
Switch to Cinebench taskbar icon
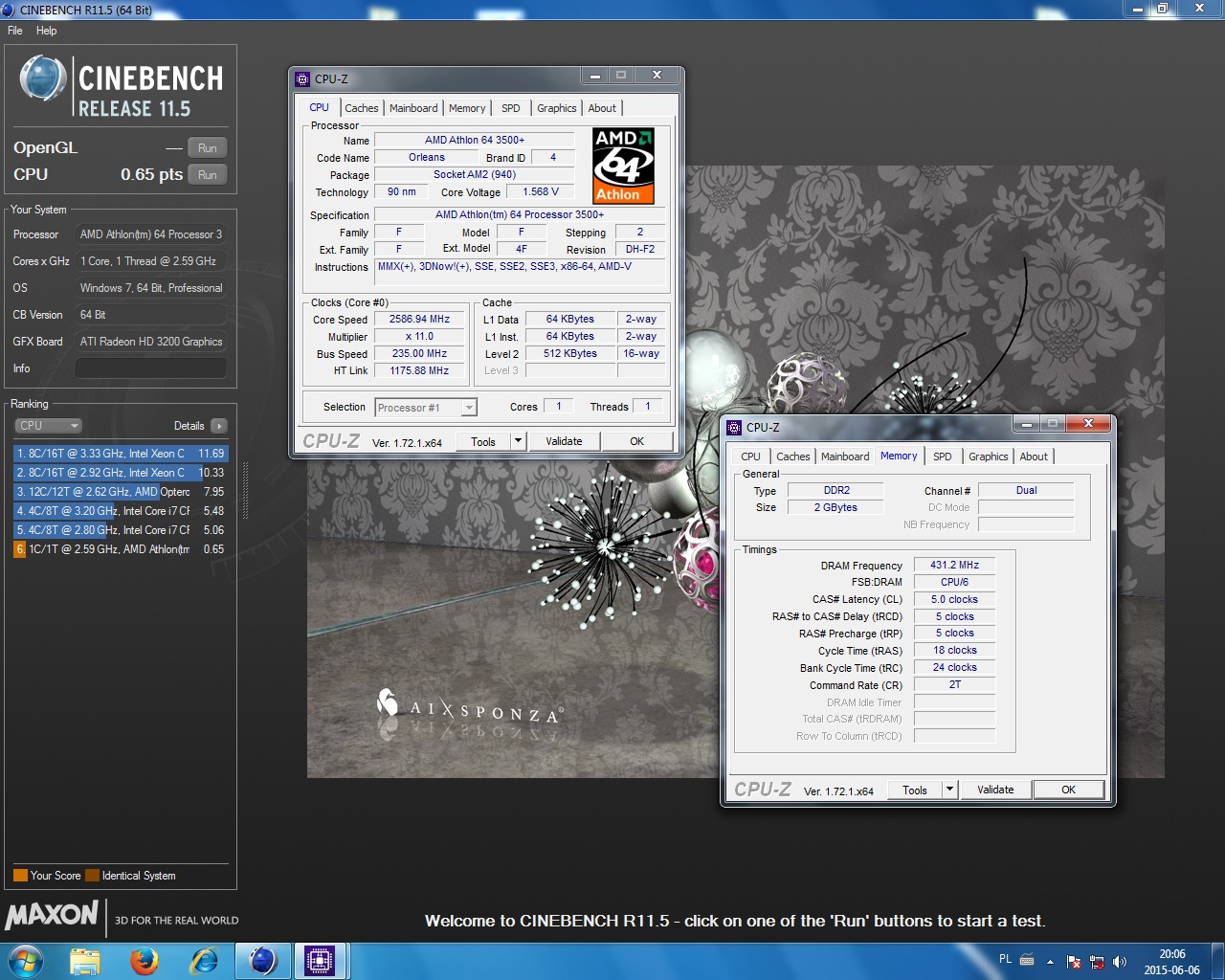[x=263, y=961]
